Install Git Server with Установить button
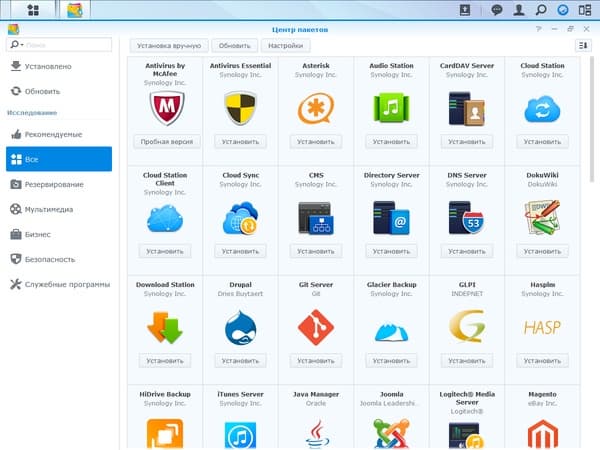The height and width of the screenshot is (450, 600). tap(316, 360)
